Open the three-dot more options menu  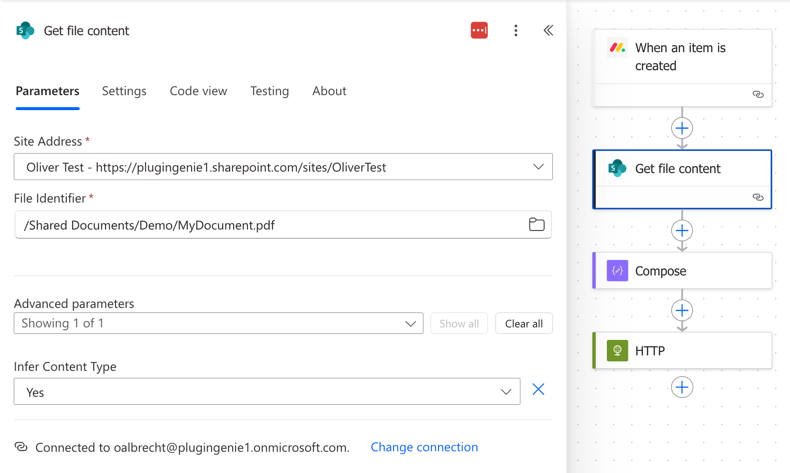point(516,31)
